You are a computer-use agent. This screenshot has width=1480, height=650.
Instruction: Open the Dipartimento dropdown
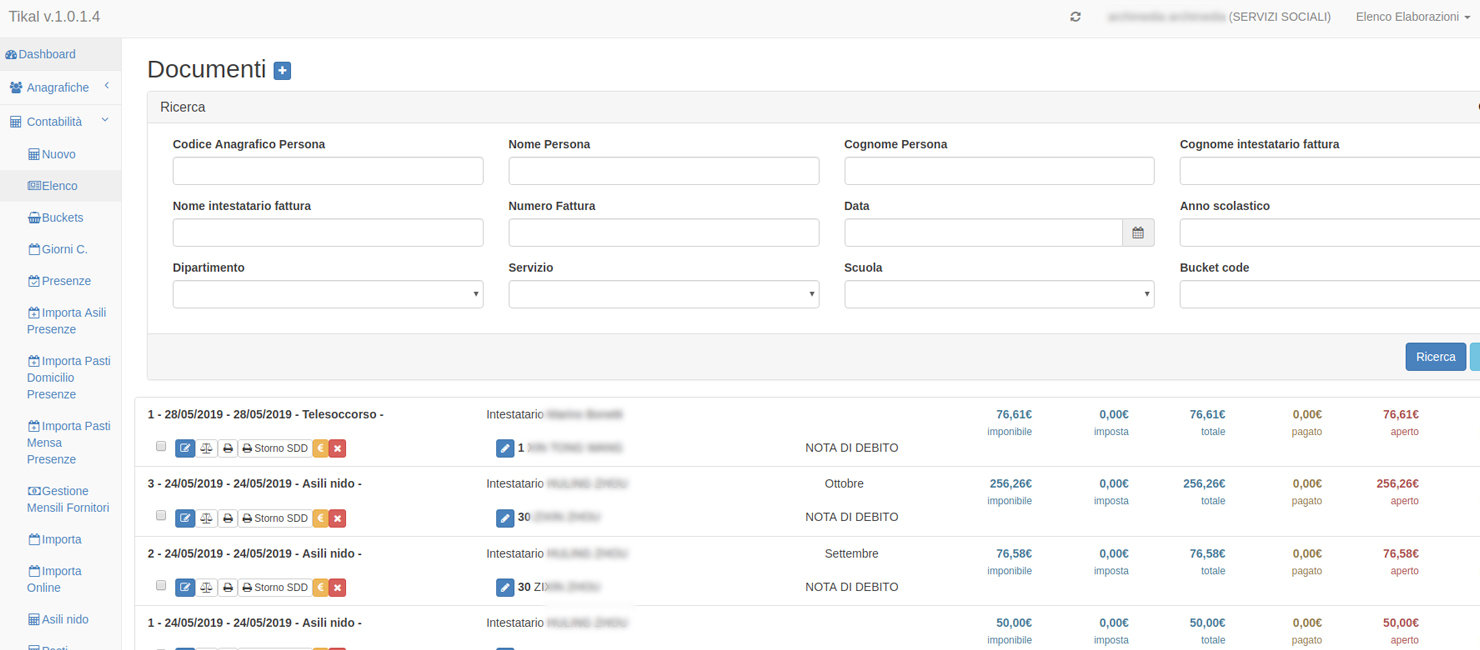(328, 295)
